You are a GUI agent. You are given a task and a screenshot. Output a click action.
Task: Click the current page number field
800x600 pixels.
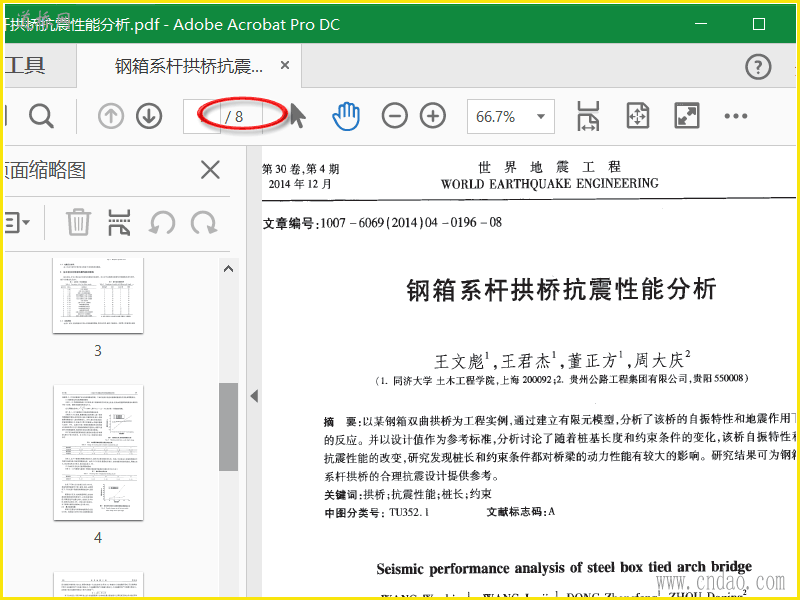[x=202, y=116]
